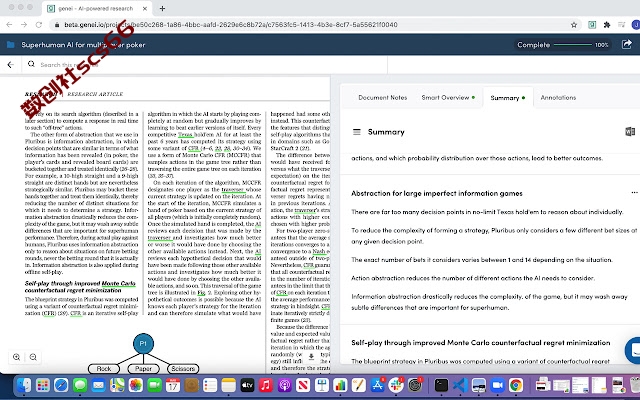Go back in browser history

tap(9, 25)
